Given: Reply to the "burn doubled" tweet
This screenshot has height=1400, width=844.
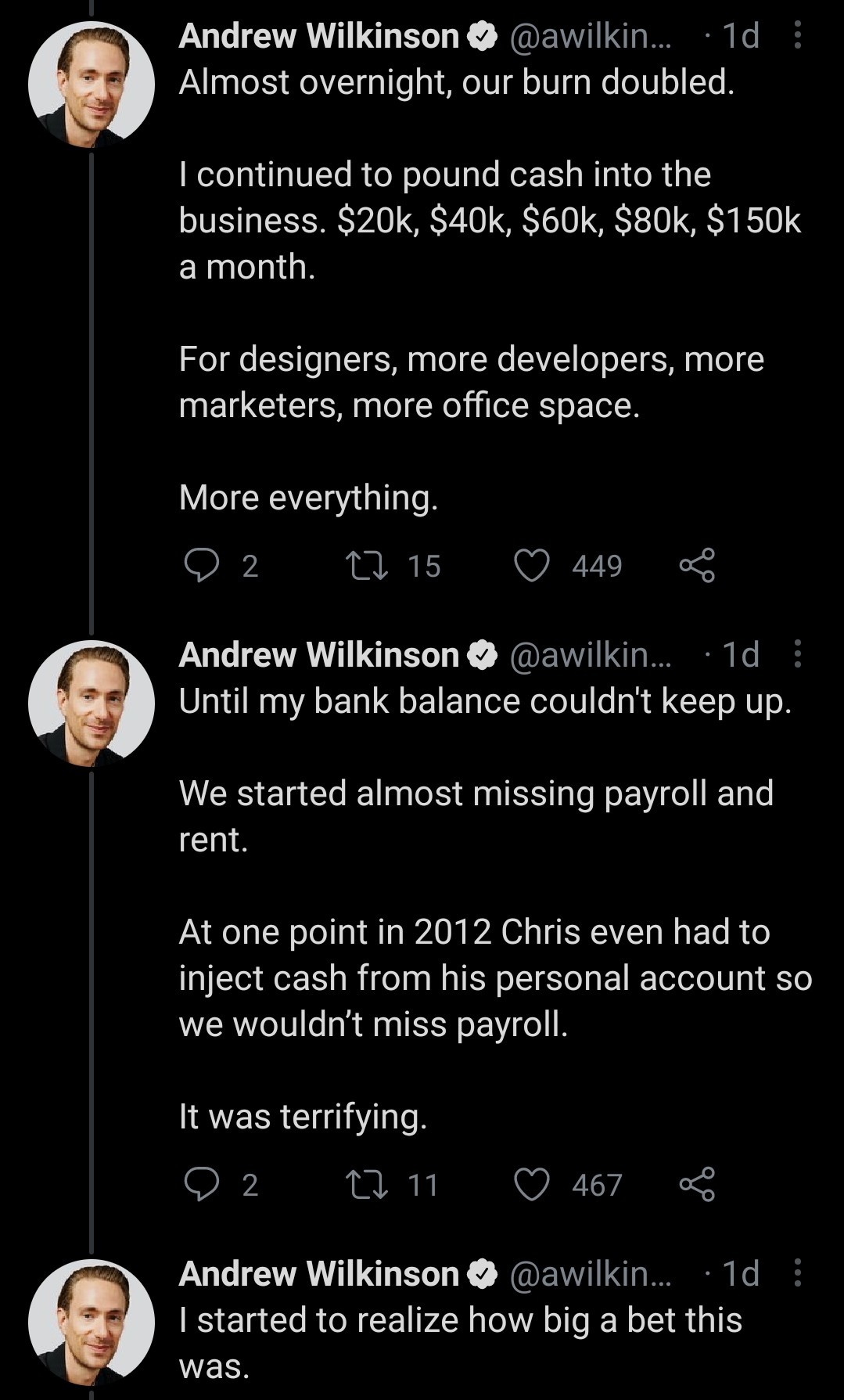Looking at the screenshot, I should pyautogui.click(x=202, y=565).
